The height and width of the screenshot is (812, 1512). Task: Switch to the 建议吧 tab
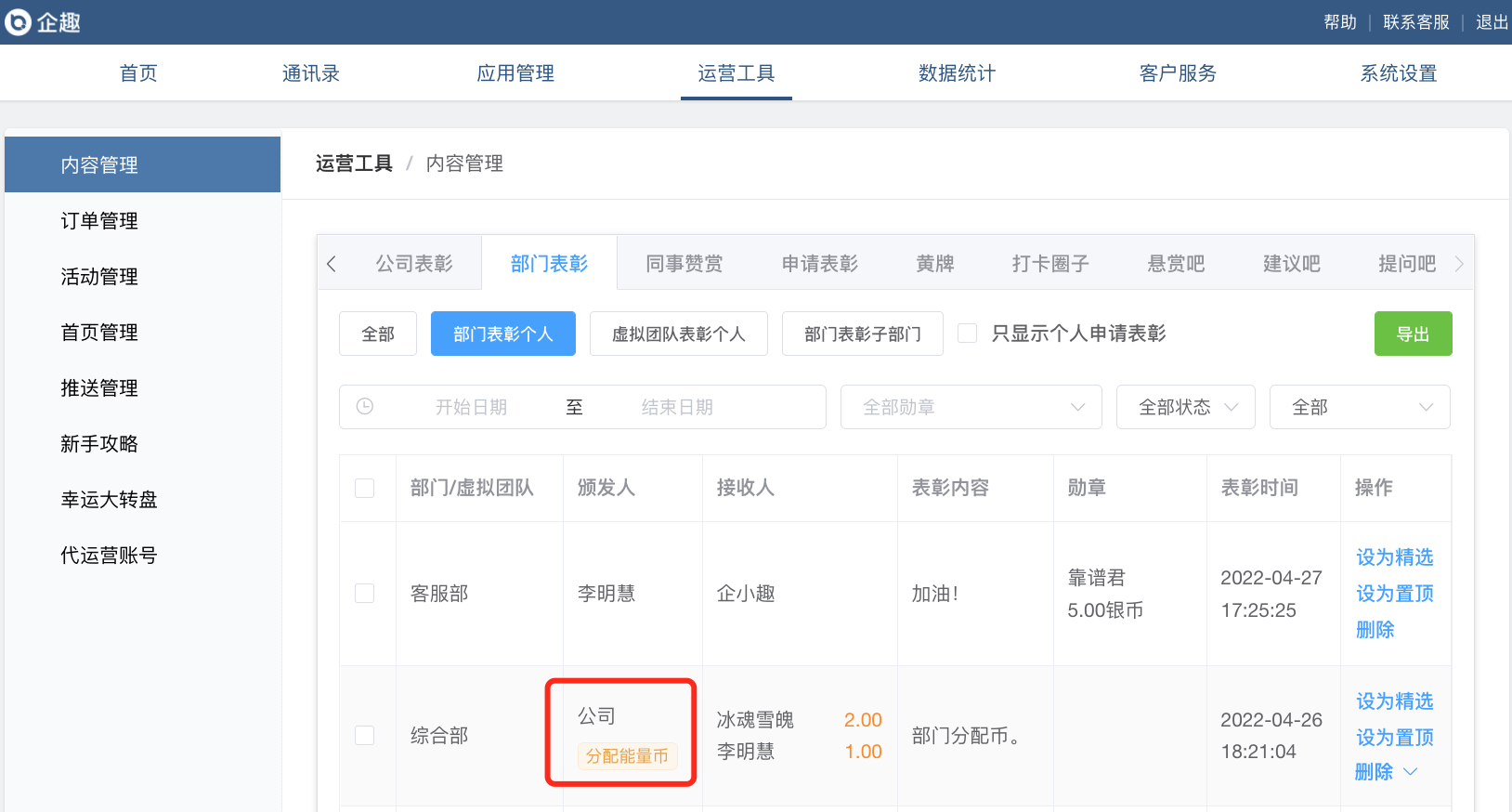[1292, 263]
